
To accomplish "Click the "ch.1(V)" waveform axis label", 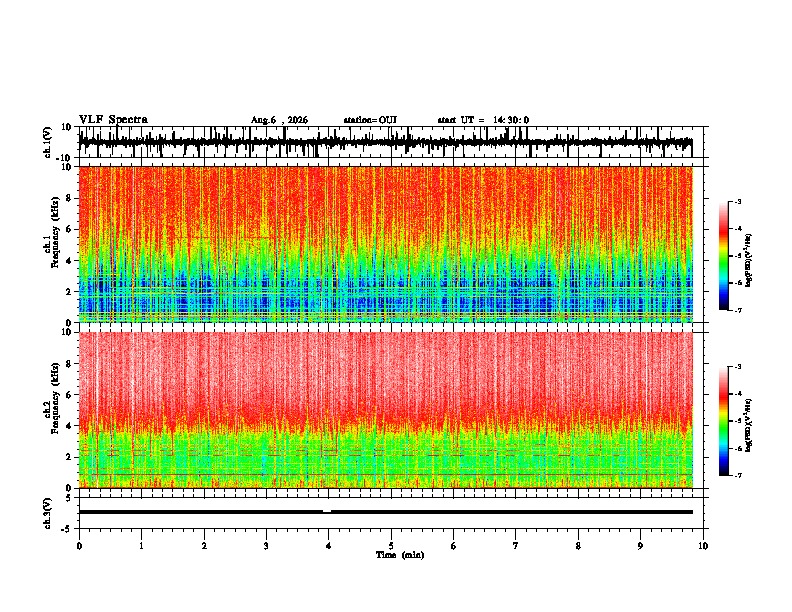I will pos(48,142).
